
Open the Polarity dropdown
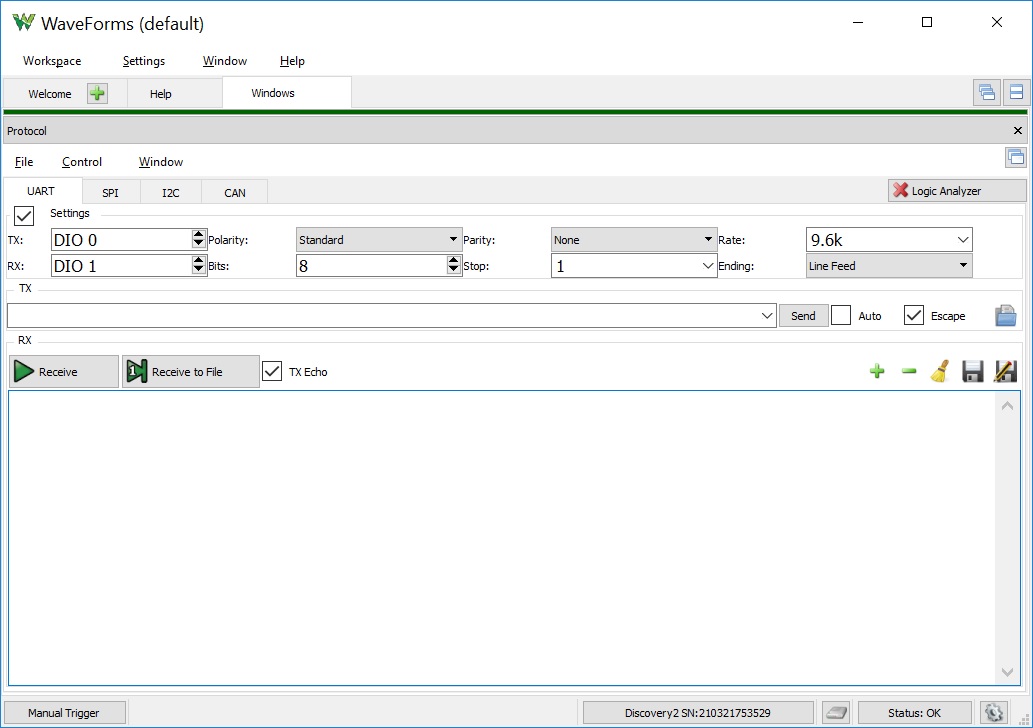pyautogui.click(x=379, y=240)
